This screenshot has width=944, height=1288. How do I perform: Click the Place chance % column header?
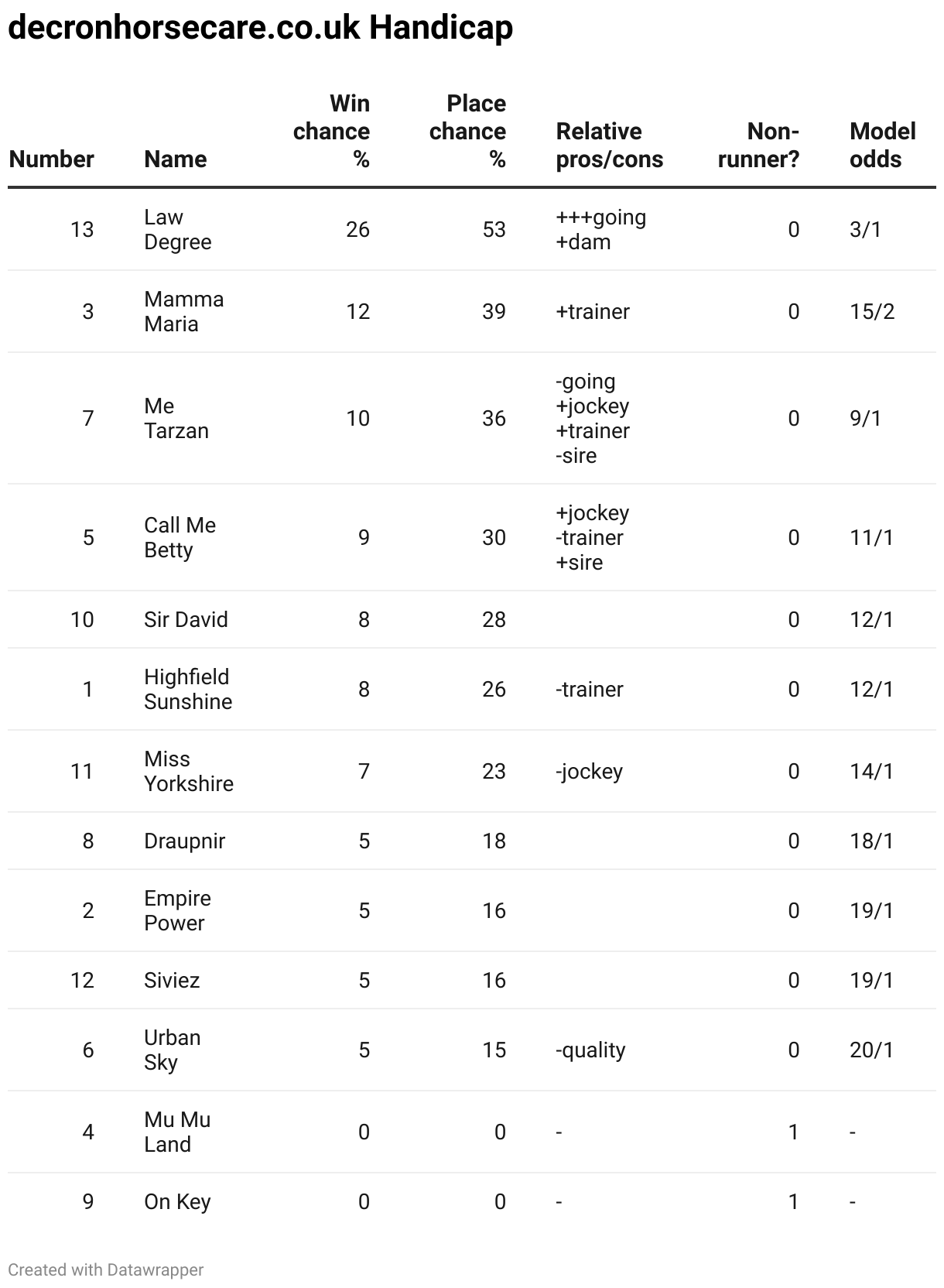click(467, 132)
